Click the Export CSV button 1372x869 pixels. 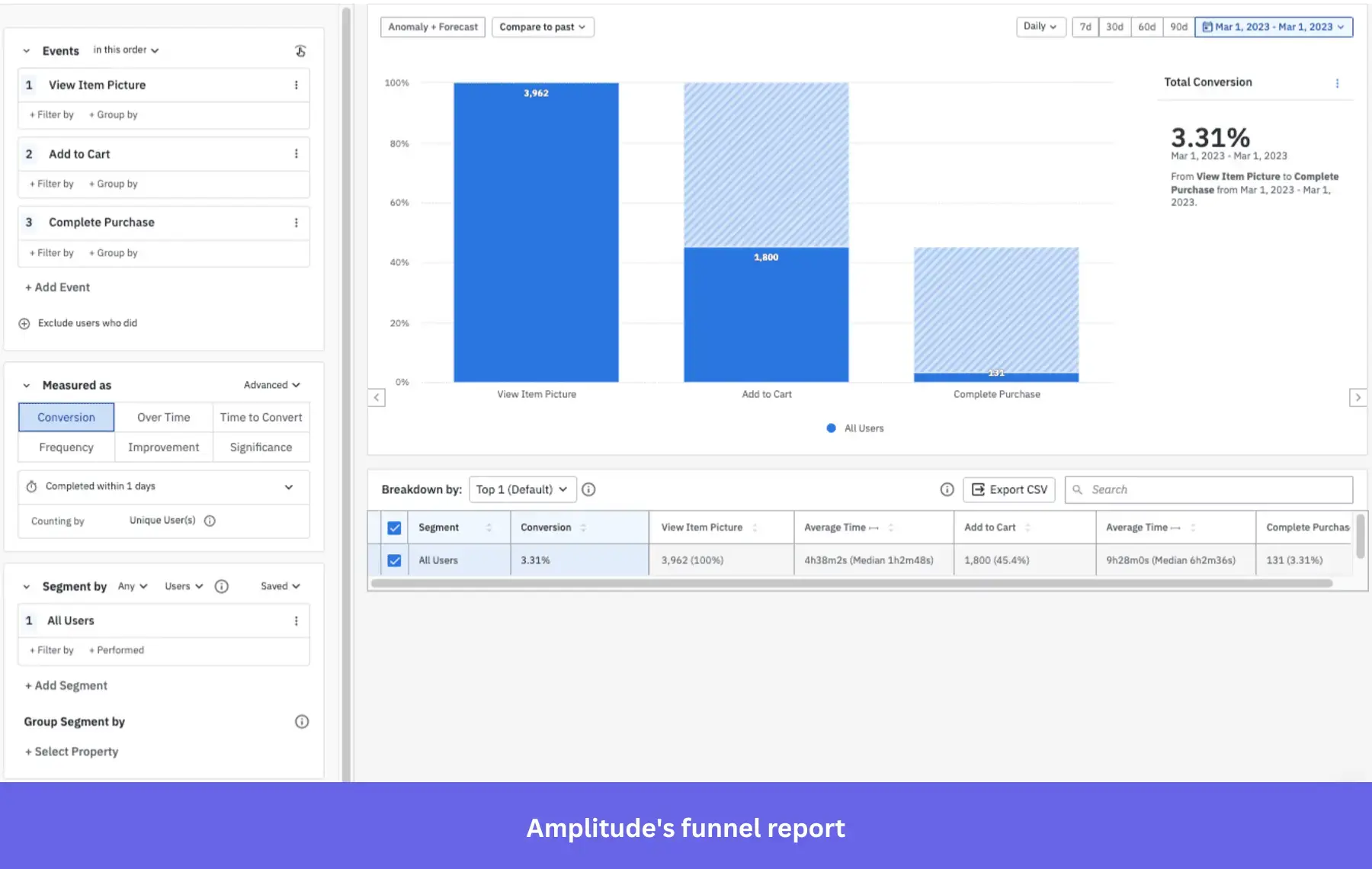[1008, 489]
